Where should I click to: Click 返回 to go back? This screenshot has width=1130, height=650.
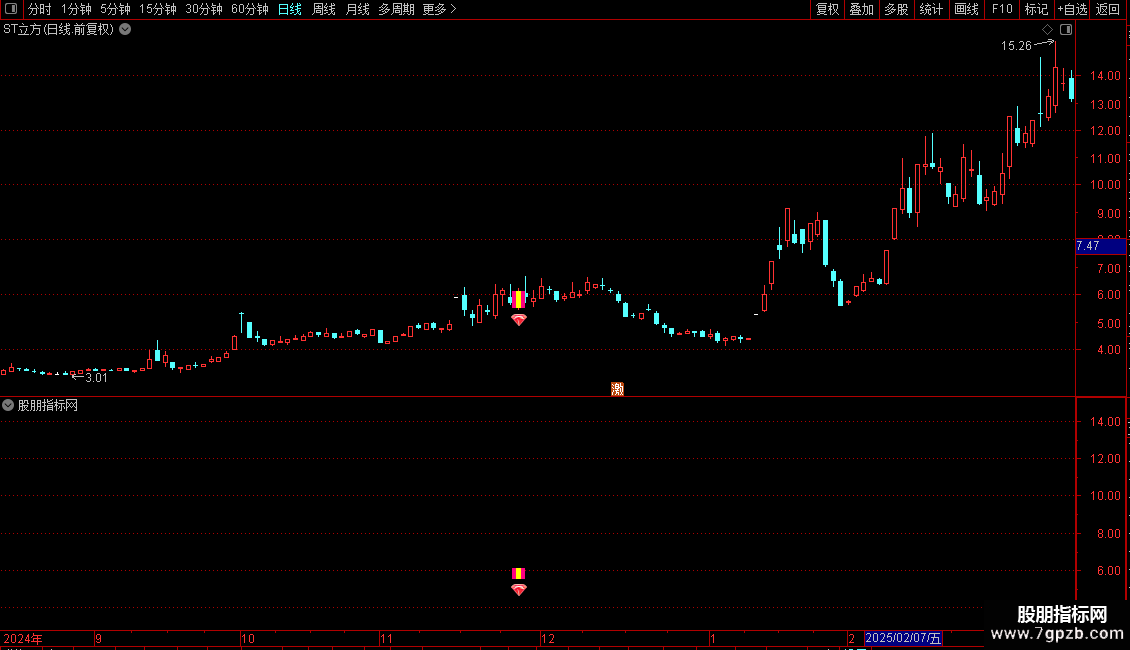[x=1108, y=9]
